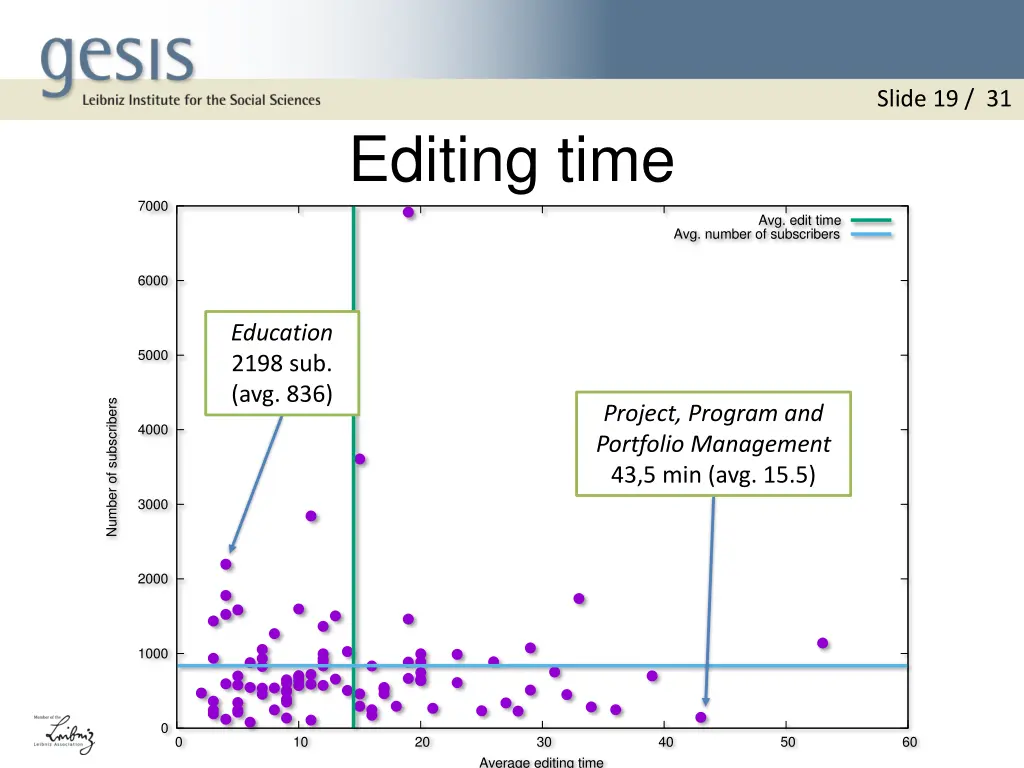Click the 'Avg. edit time' legend label
Image resolution: width=1024 pixels, height=768 pixels.
[799, 220]
